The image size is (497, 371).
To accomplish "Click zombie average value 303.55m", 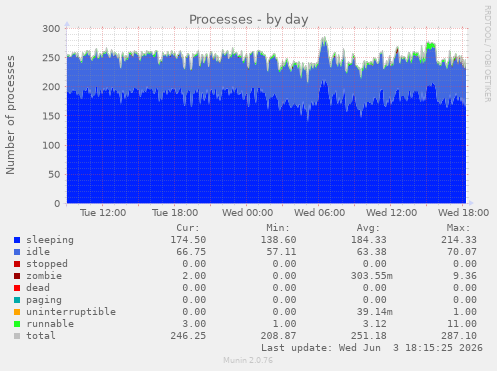I will click(372, 276).
